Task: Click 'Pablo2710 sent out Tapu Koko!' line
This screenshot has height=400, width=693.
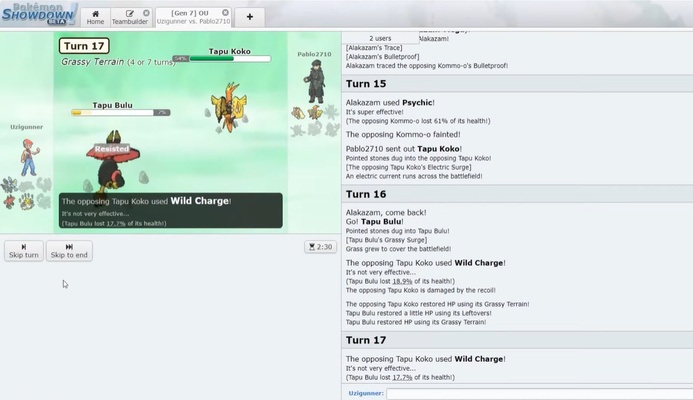Action: coord(404,149)
